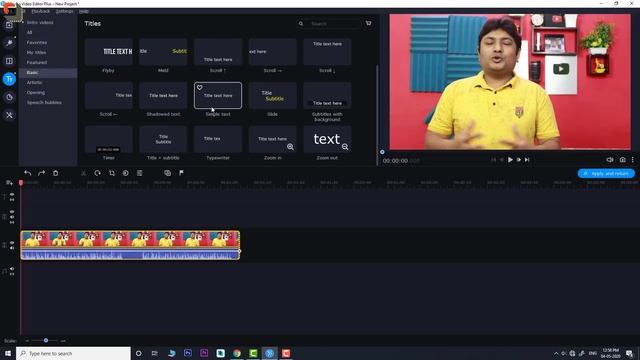The width and height of the screenshot is (640, 360).
Task: Click the Redo arrow in timeline toolbar
Action: 41,173
